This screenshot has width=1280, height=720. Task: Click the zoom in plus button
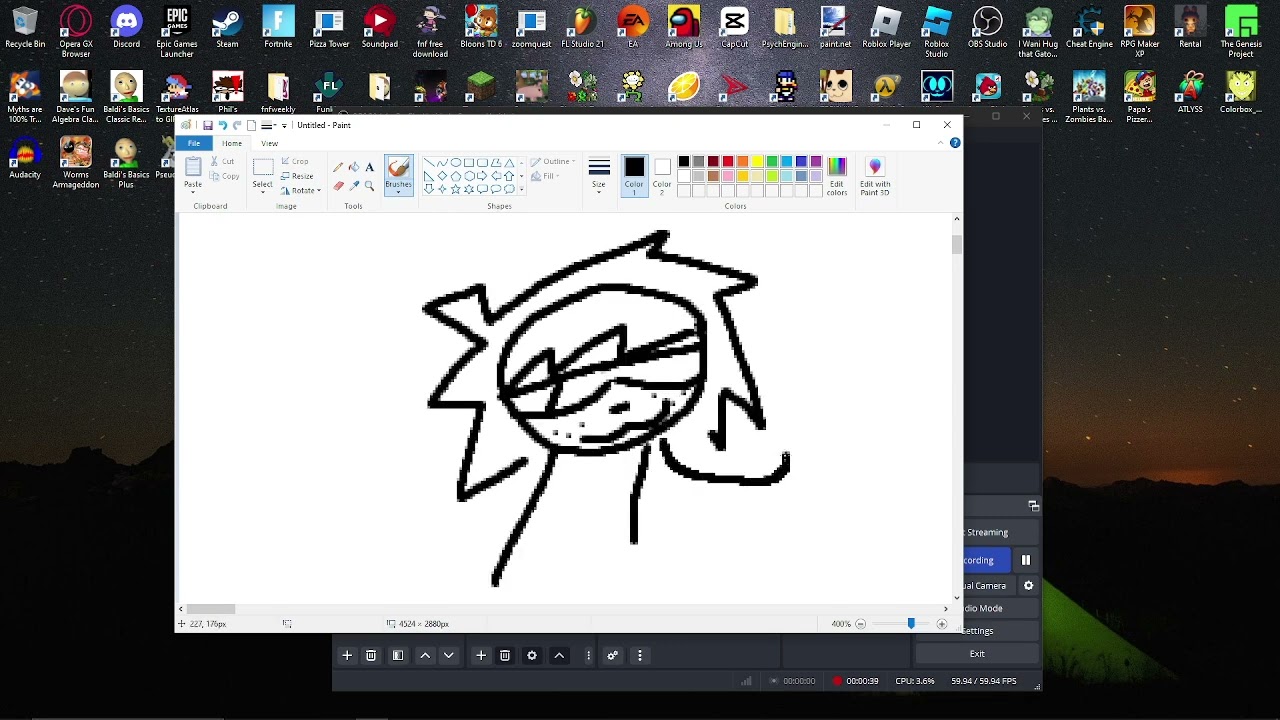[x=941, y=624]
